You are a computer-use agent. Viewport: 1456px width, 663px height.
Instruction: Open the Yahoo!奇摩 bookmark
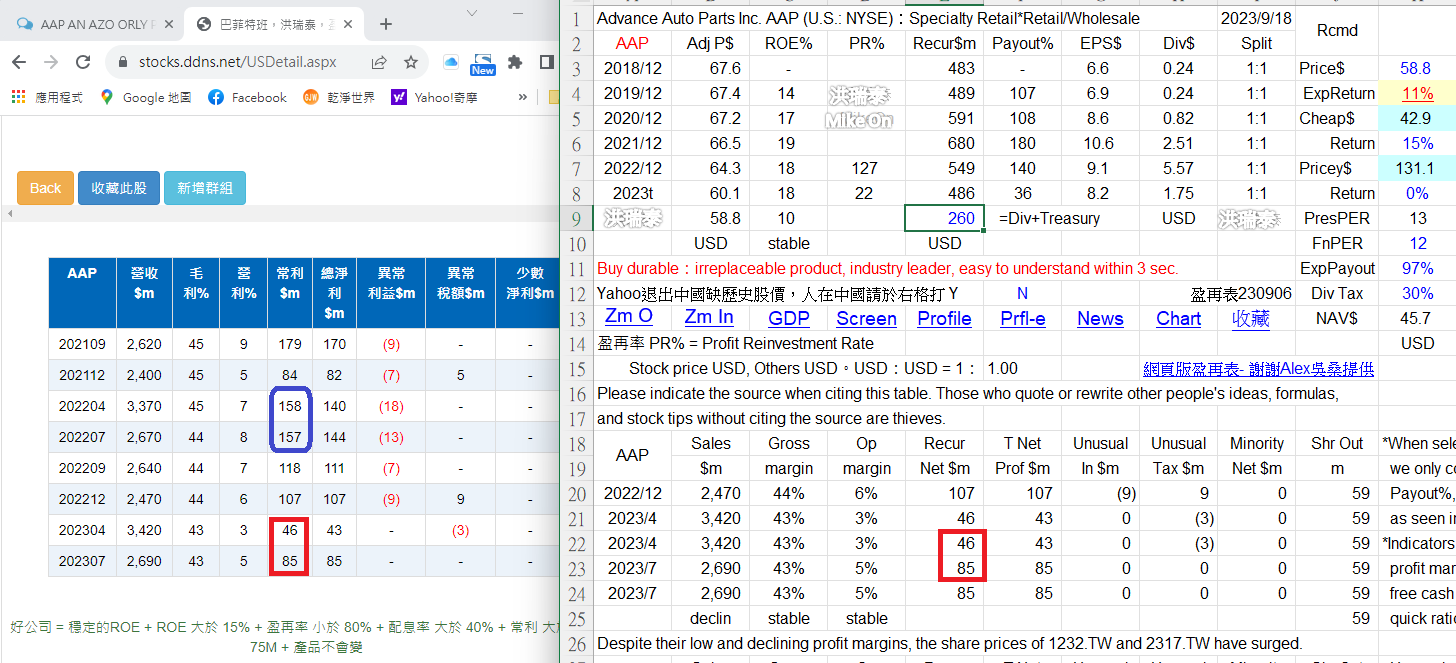click(x=434, y=97)
